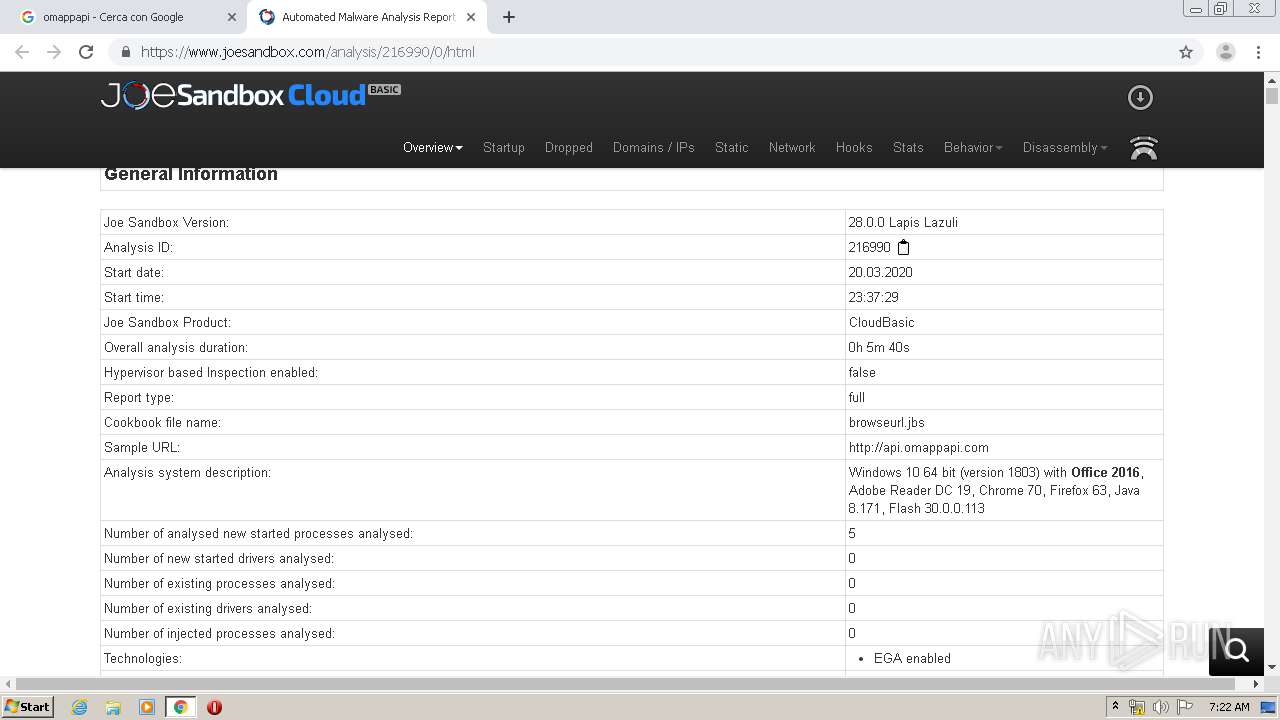Close the omappapi Google search tab

pos(232,17)
